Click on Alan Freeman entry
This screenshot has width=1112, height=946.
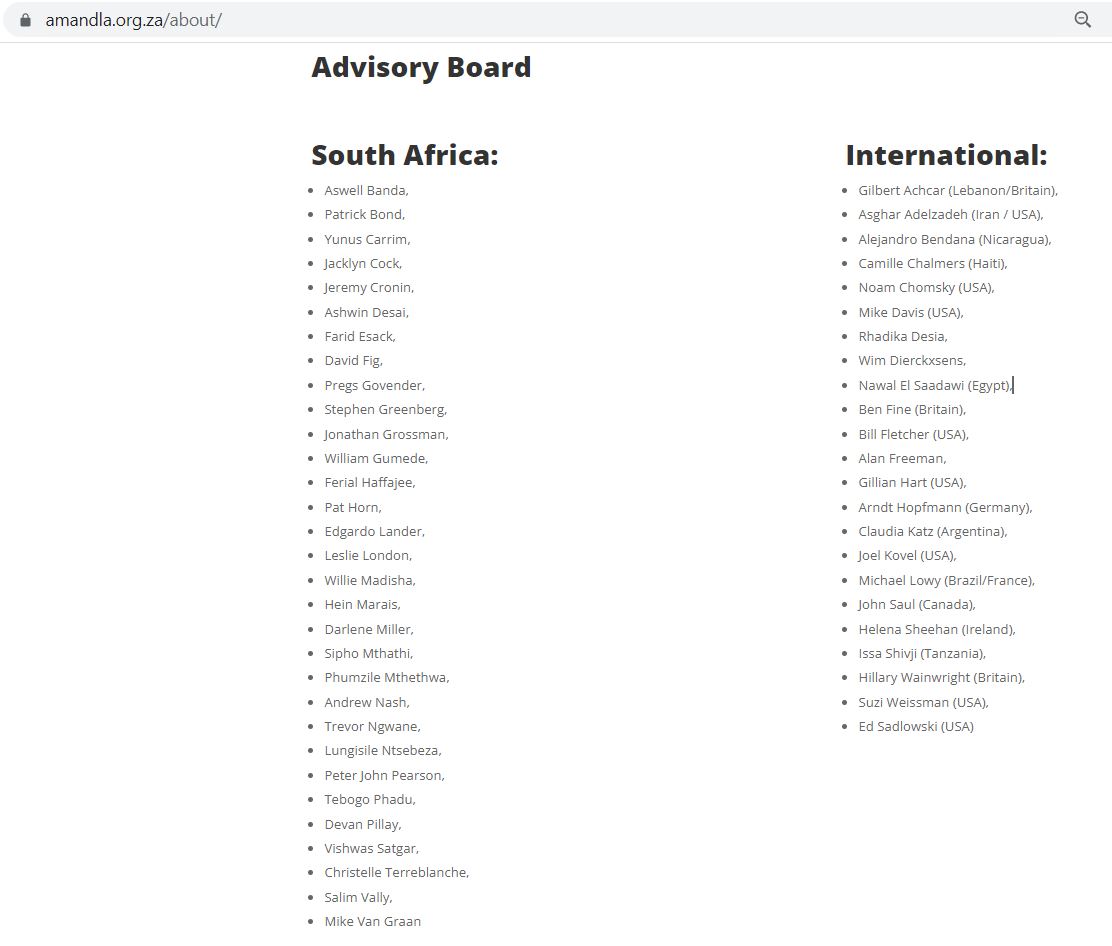tap(902, 458)
